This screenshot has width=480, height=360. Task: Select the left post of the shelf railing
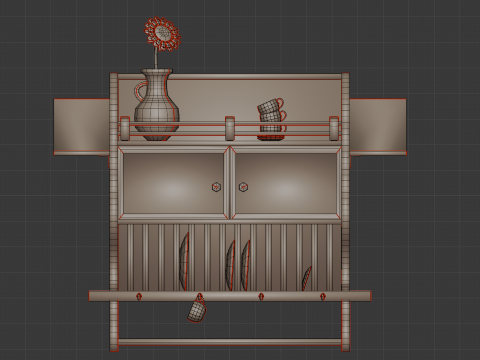point(125,128)
